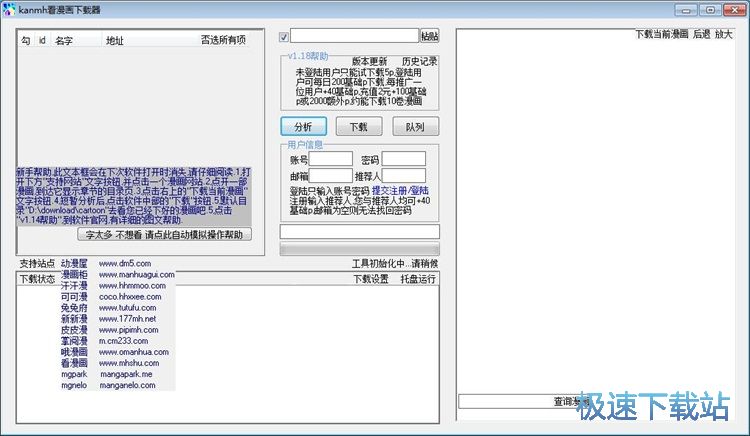Open the v1.18帮助 help link
Viewport: 750px width, 436px height.
click(x=308, y=56)
